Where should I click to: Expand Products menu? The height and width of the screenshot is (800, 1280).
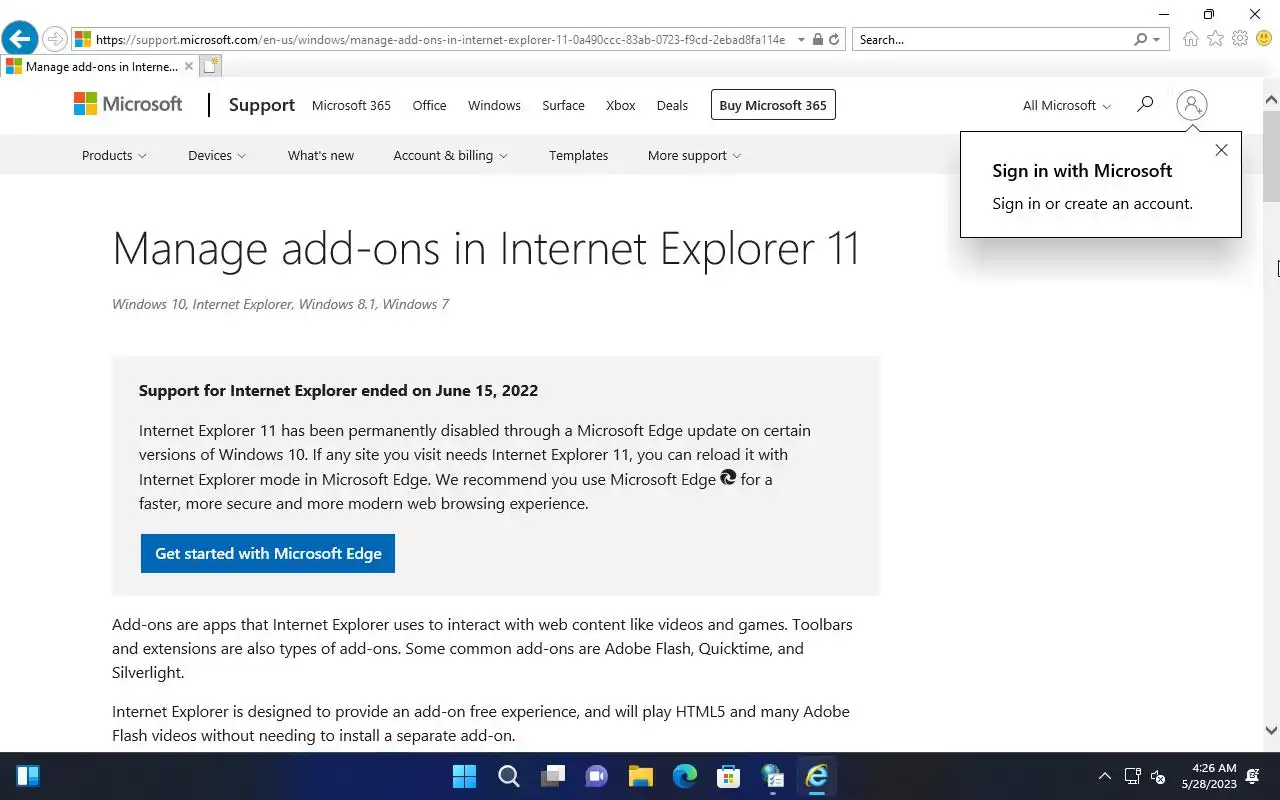pos(114,155)
